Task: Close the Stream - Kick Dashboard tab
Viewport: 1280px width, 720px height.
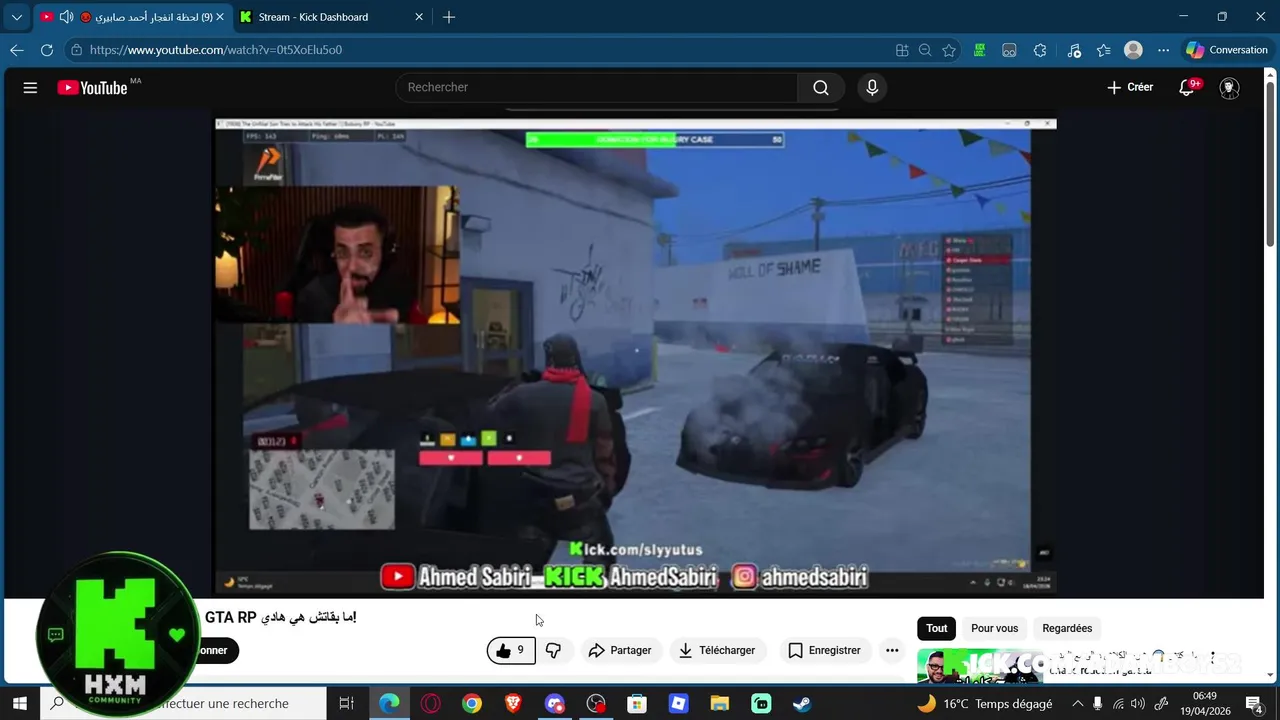Action: [x=419, y=17]
